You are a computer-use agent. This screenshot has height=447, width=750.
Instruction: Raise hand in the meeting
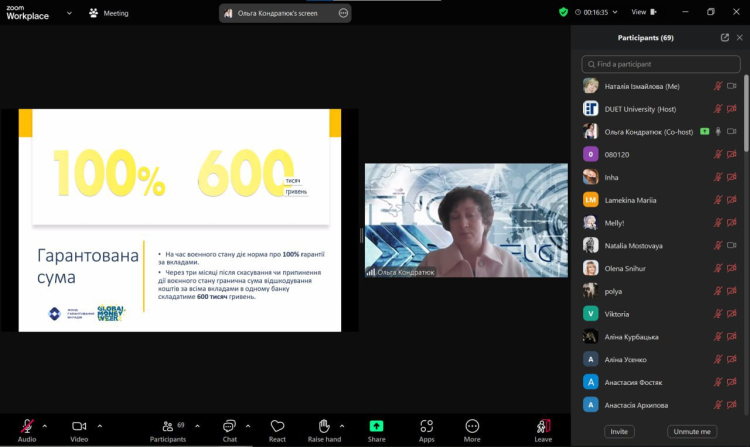pos(324,427)
